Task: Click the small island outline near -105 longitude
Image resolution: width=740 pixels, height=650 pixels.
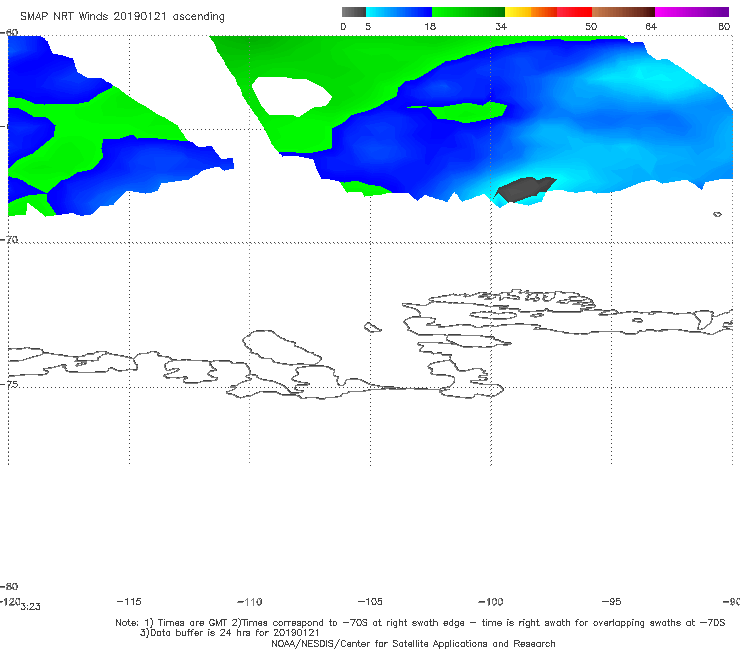Action: (x=372, y=327)
